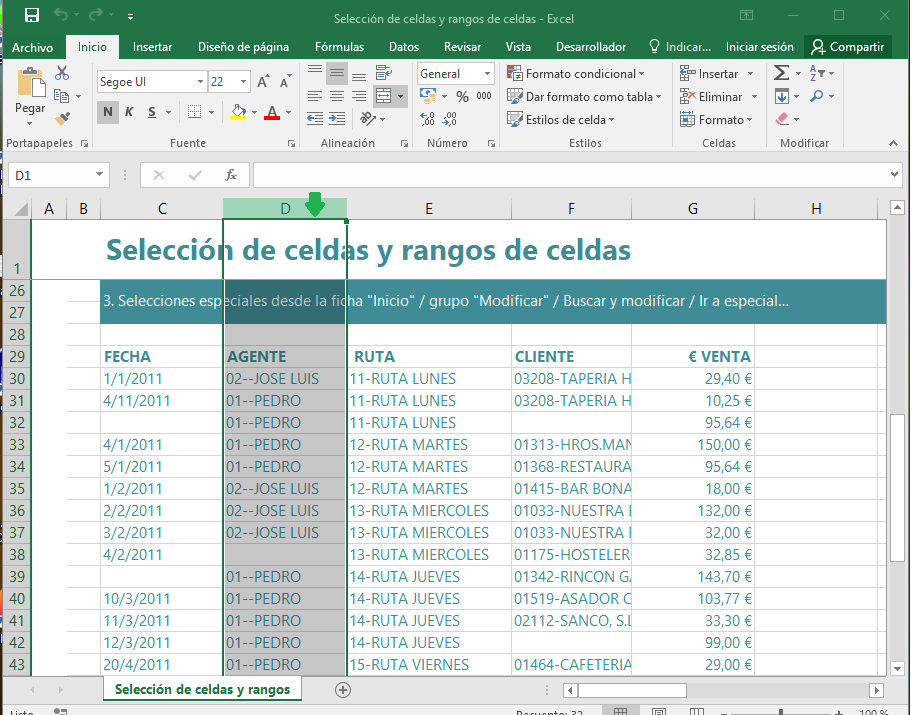Toggle italic K formatting
The image size is (912, 715).
tap(129, 112)
